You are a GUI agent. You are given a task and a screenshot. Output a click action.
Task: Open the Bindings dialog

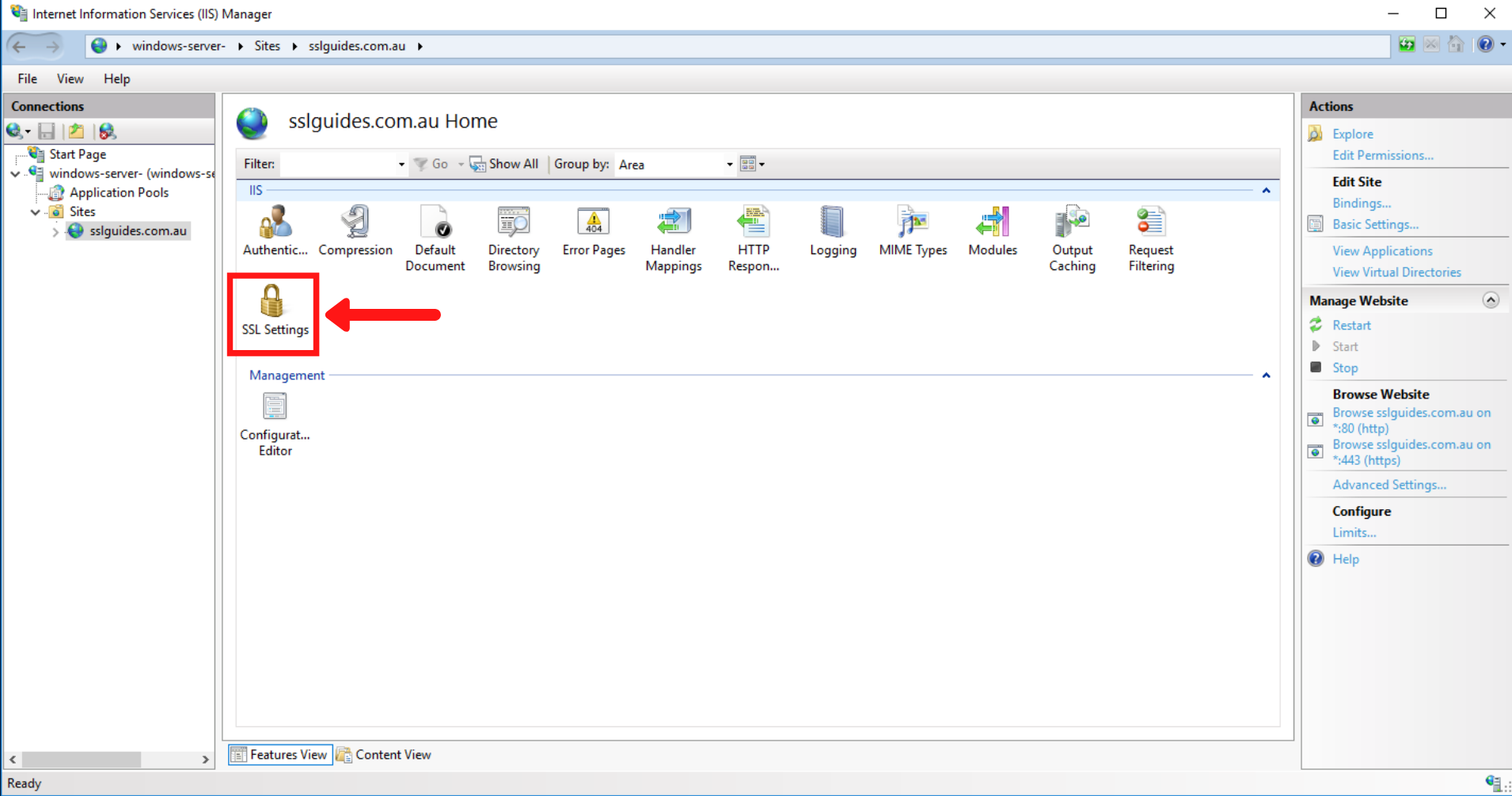point(1361,203)
